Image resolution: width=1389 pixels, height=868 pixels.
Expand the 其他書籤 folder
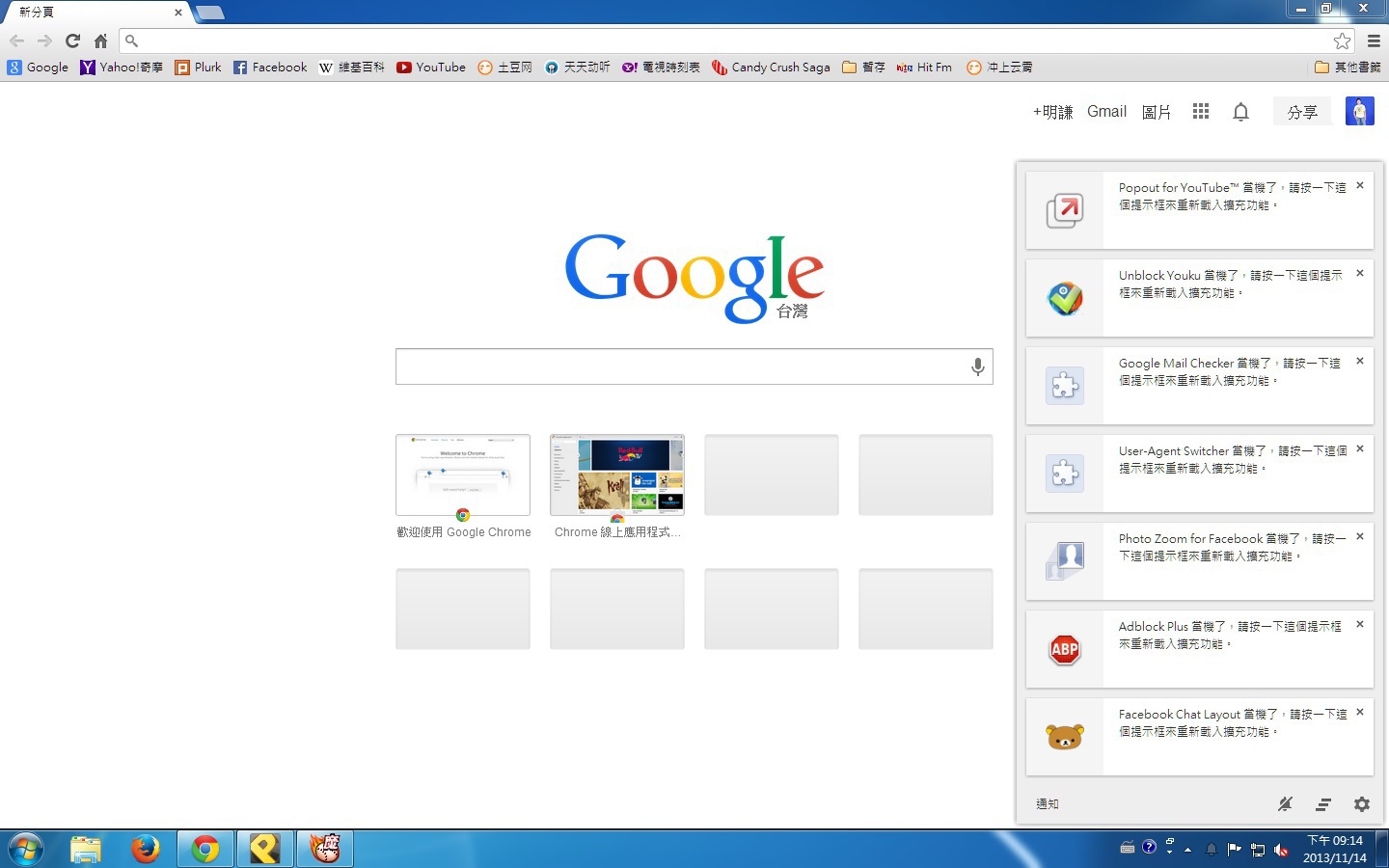(x=1348, y=68)
